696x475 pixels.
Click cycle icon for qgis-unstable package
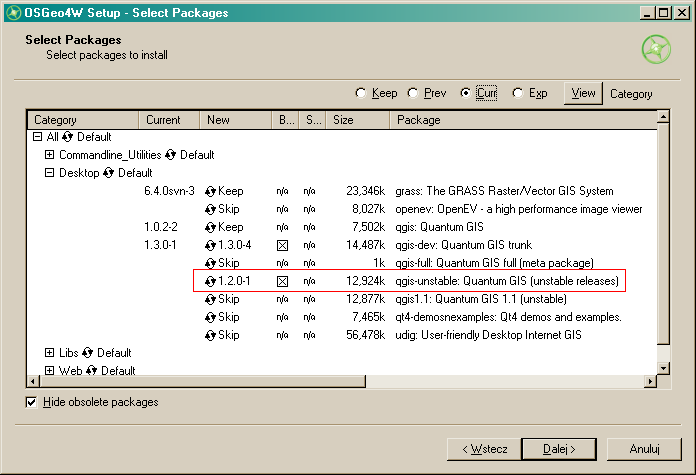[210, 281]
